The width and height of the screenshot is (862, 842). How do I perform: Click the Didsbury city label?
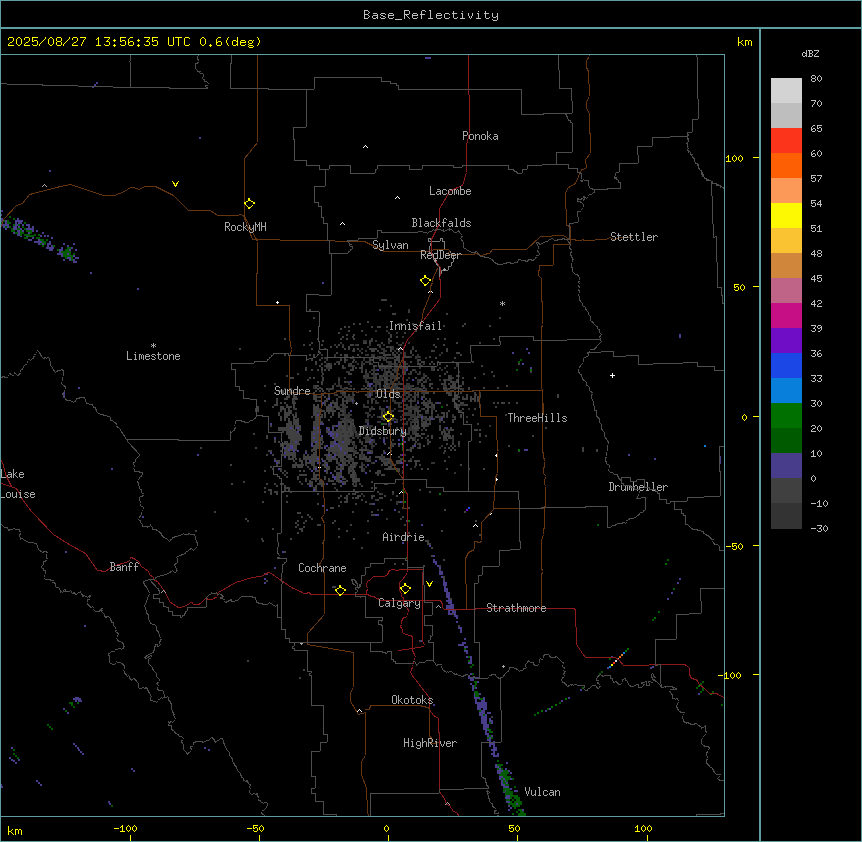click(x=383, y=431)
